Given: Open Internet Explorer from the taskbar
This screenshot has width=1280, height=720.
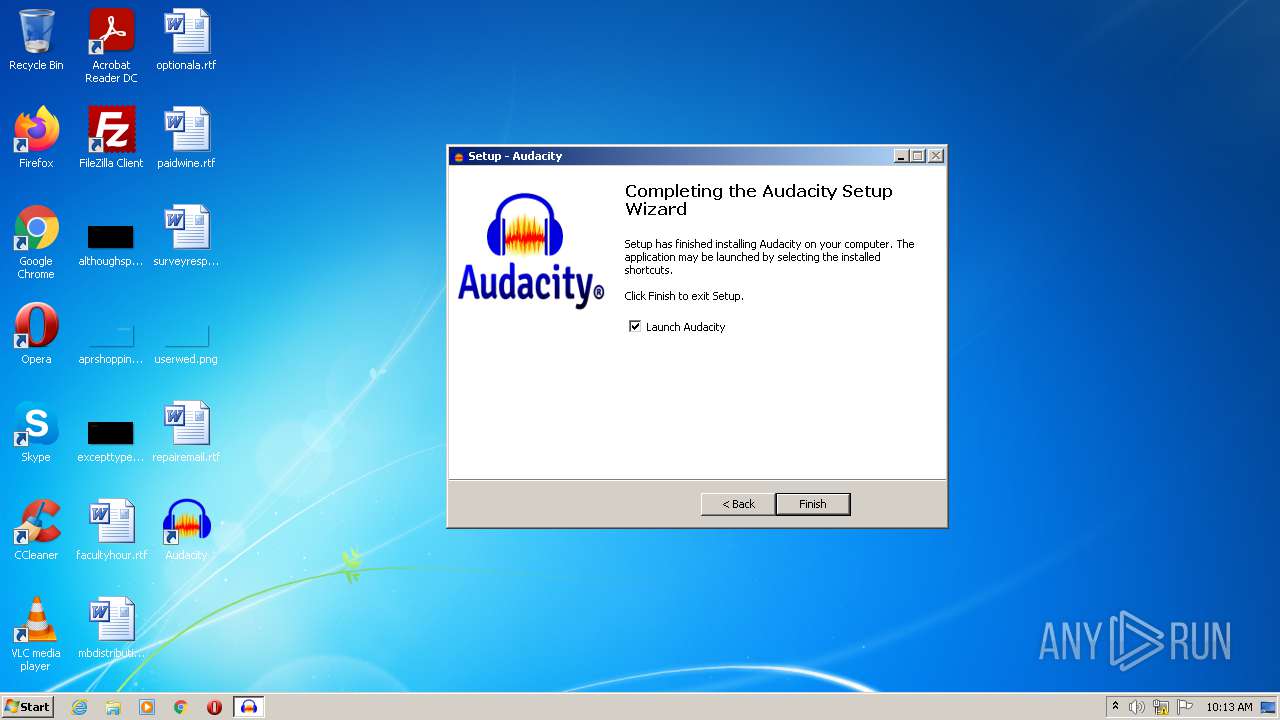Looking at the screenshot, I should pyautogui.click(x=79, y=707).
